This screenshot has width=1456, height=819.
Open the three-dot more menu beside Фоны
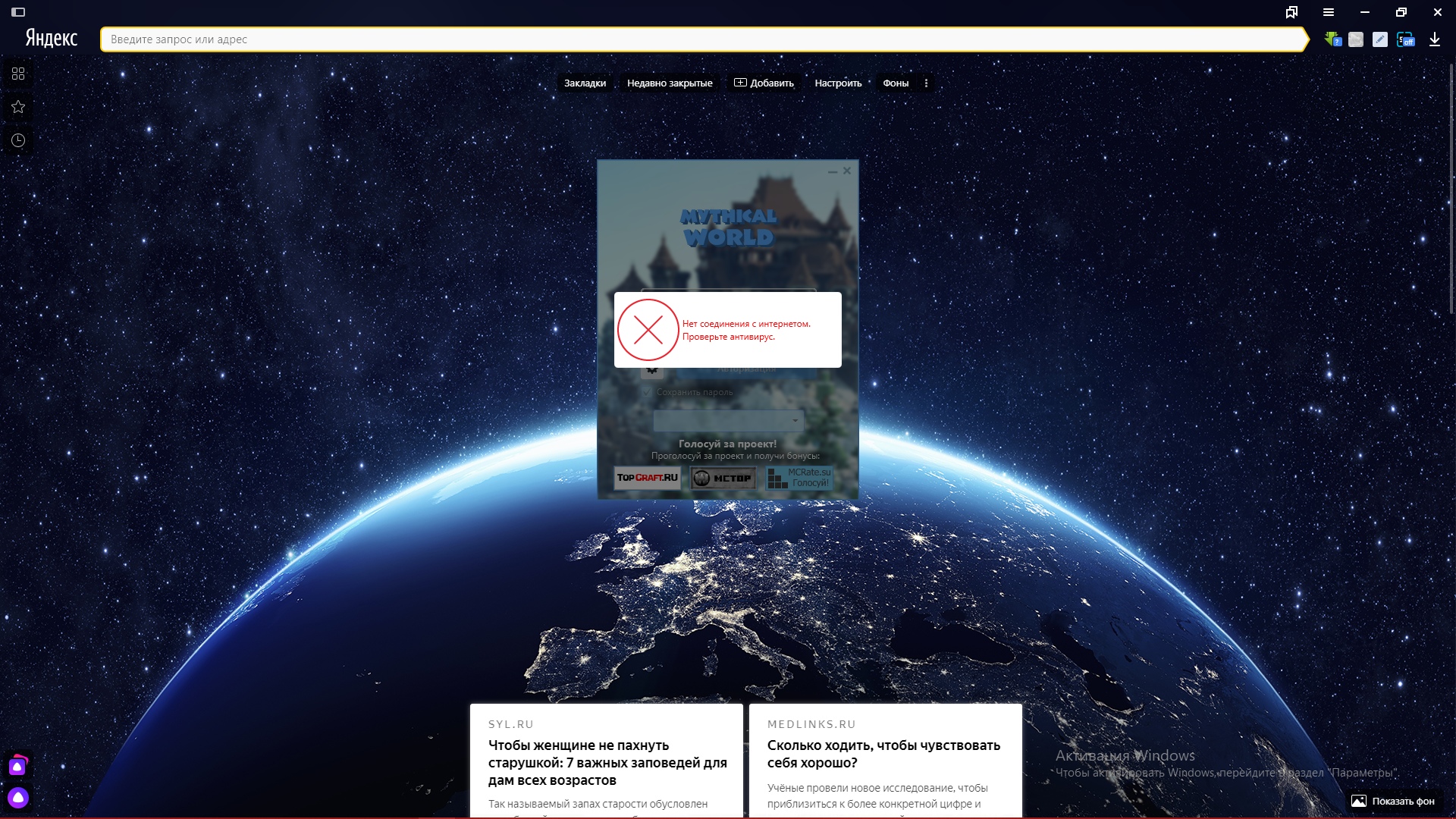(926, 83)
